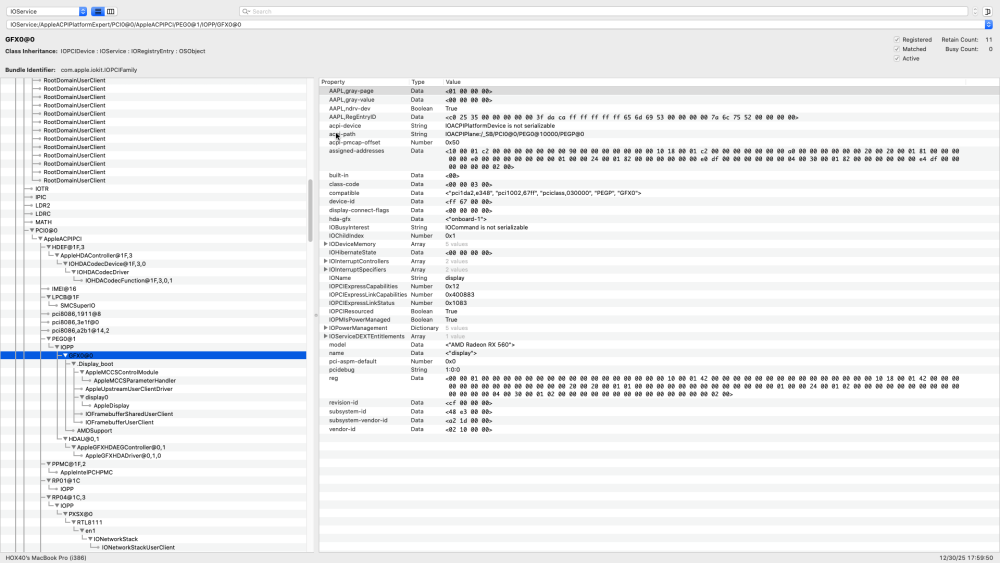The width and height of the screenshot is (1000, 563).
Task: Expand the IOInterruptControllers property array
Action: [325, 261]
